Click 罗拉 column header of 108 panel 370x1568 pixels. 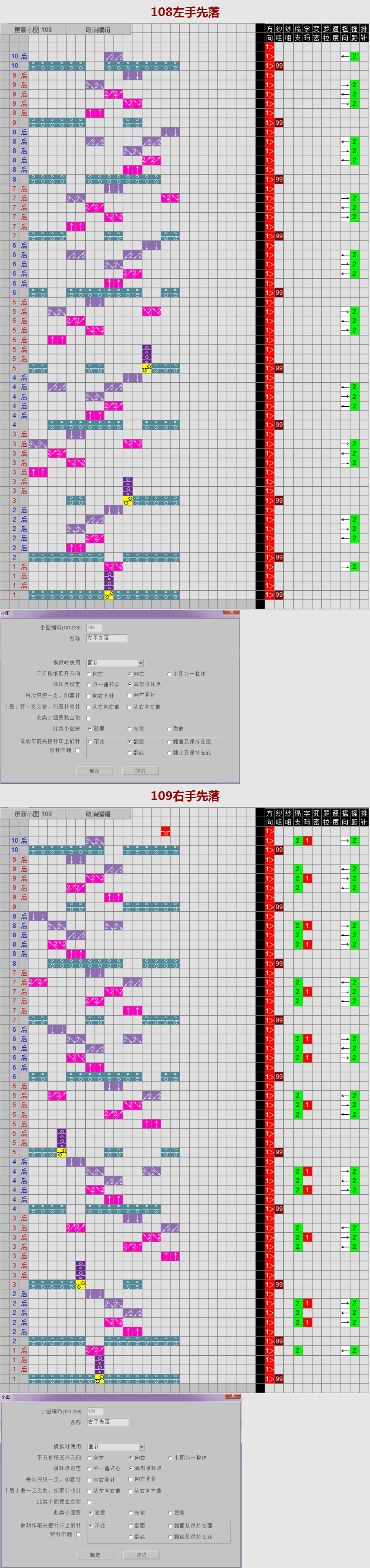coord(326,33)
